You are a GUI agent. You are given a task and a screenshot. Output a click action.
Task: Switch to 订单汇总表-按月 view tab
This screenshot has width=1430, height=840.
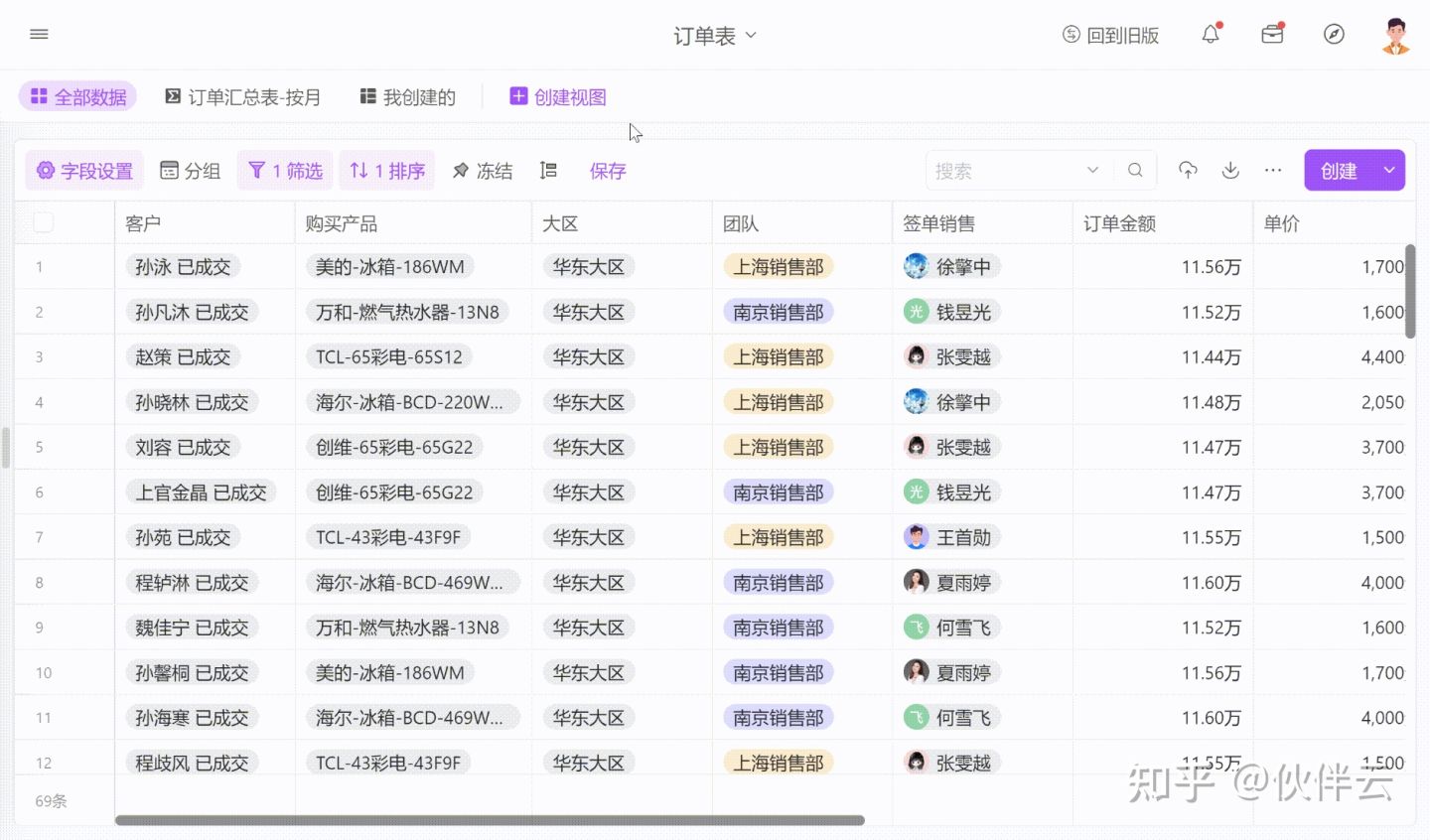coord(243,97)
